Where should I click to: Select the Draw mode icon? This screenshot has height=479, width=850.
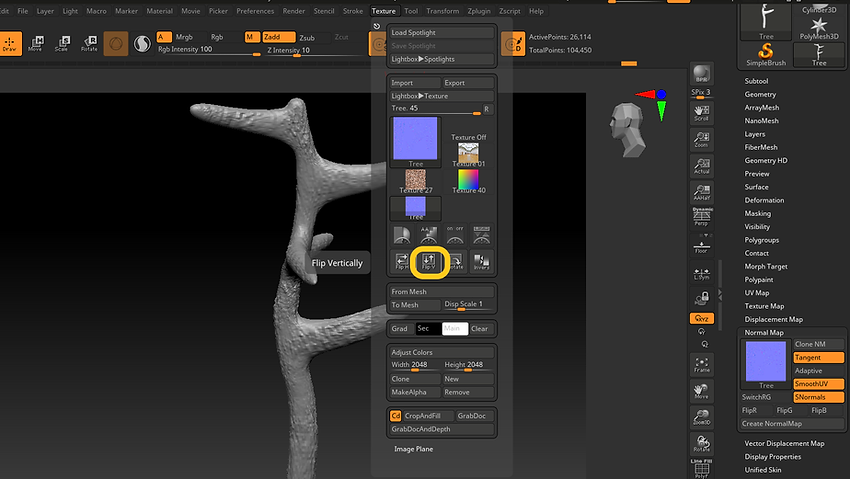click(10, 43)
